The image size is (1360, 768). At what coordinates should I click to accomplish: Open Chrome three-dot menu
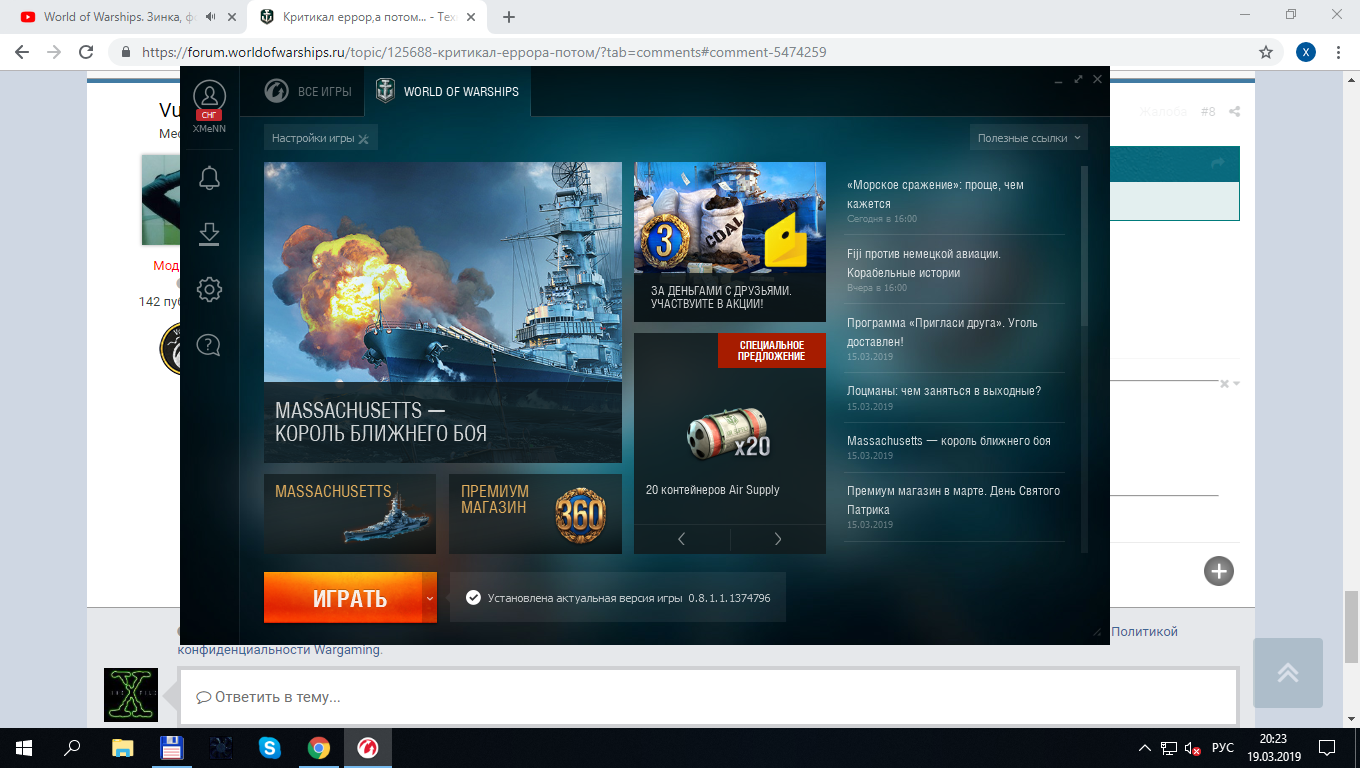tap(1339, 52)
